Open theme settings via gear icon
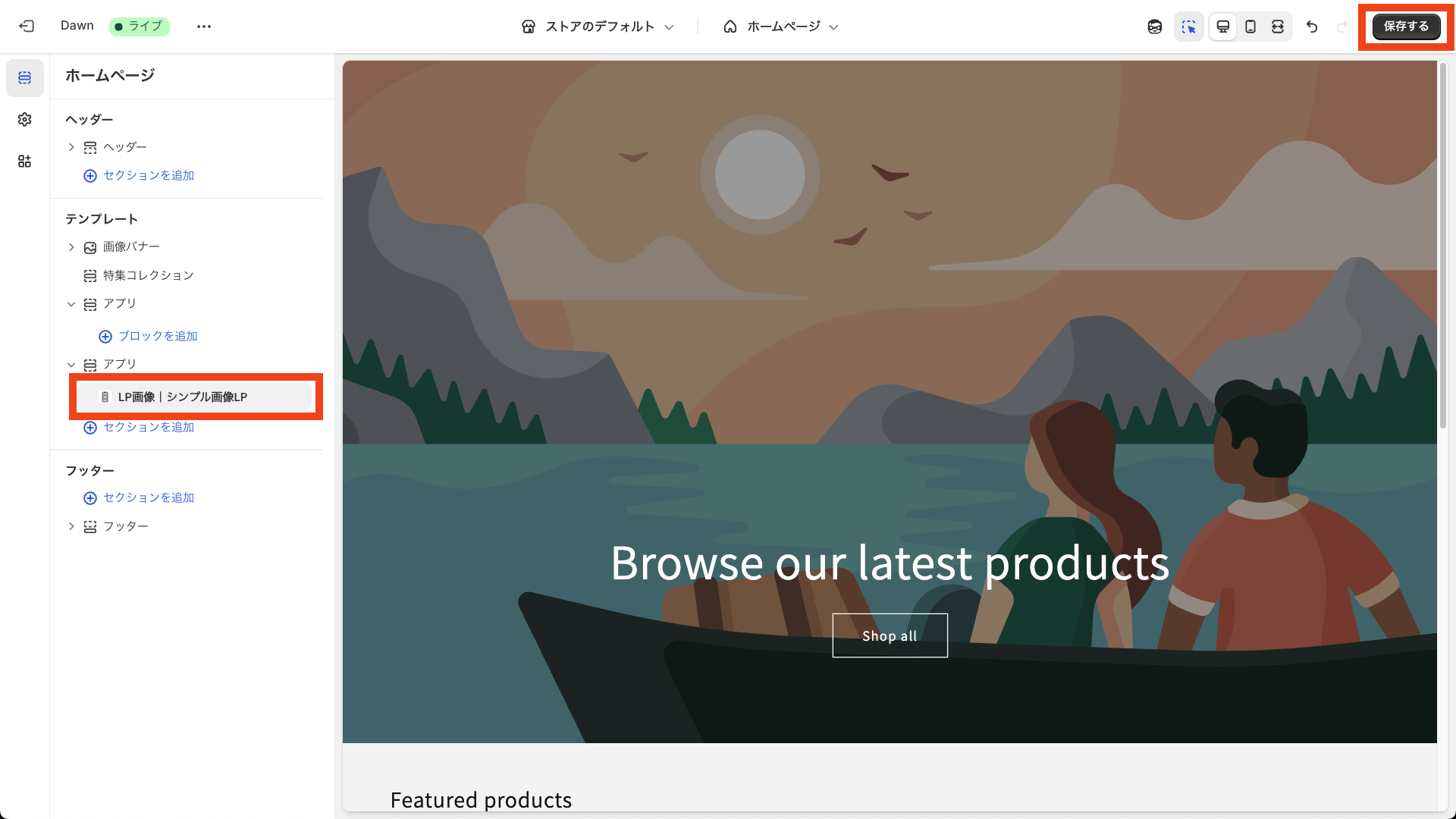The width and height of the screenshot is (1456, 819). point(24,119)
